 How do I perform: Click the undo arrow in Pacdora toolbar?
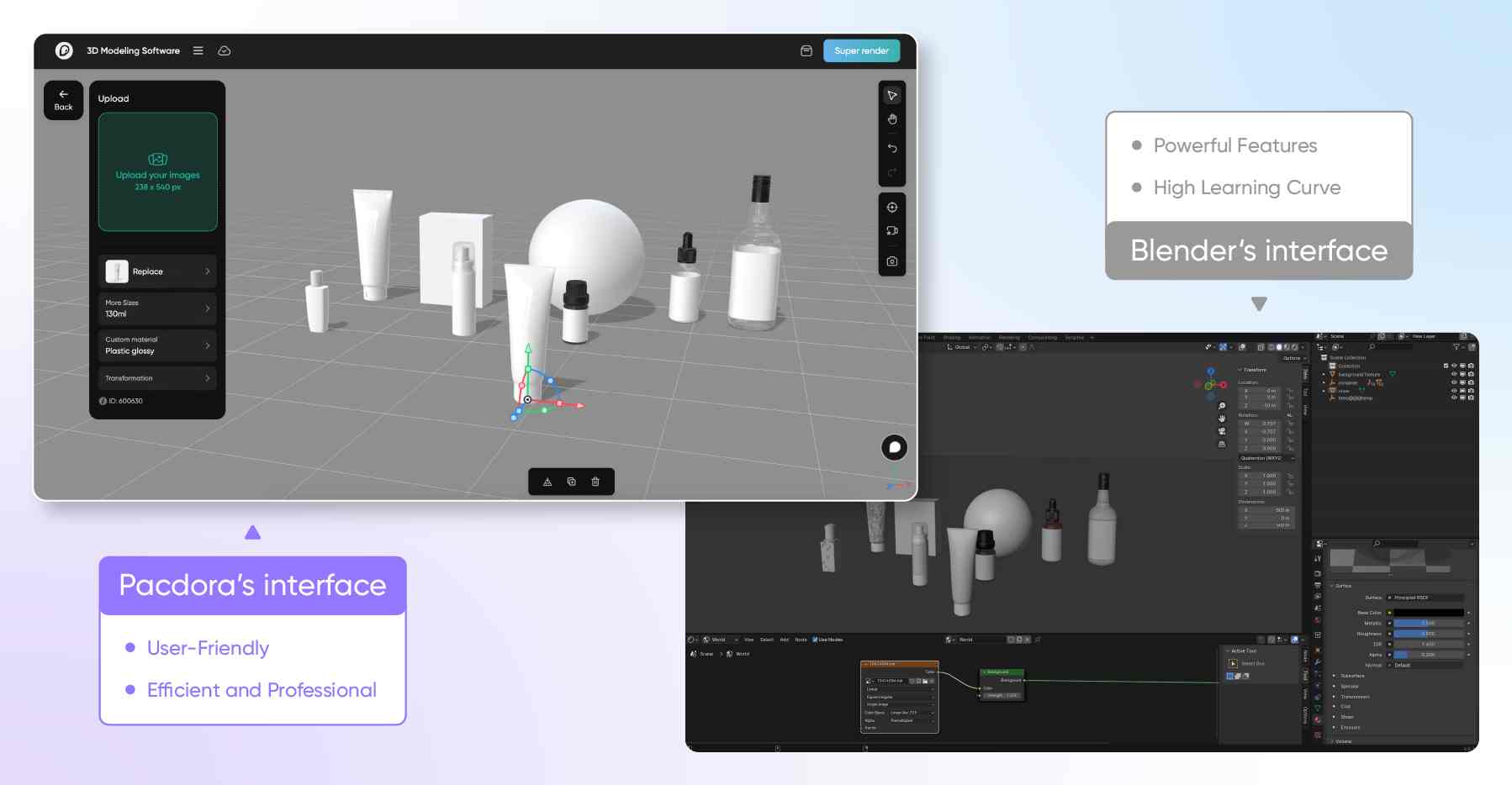892,148
